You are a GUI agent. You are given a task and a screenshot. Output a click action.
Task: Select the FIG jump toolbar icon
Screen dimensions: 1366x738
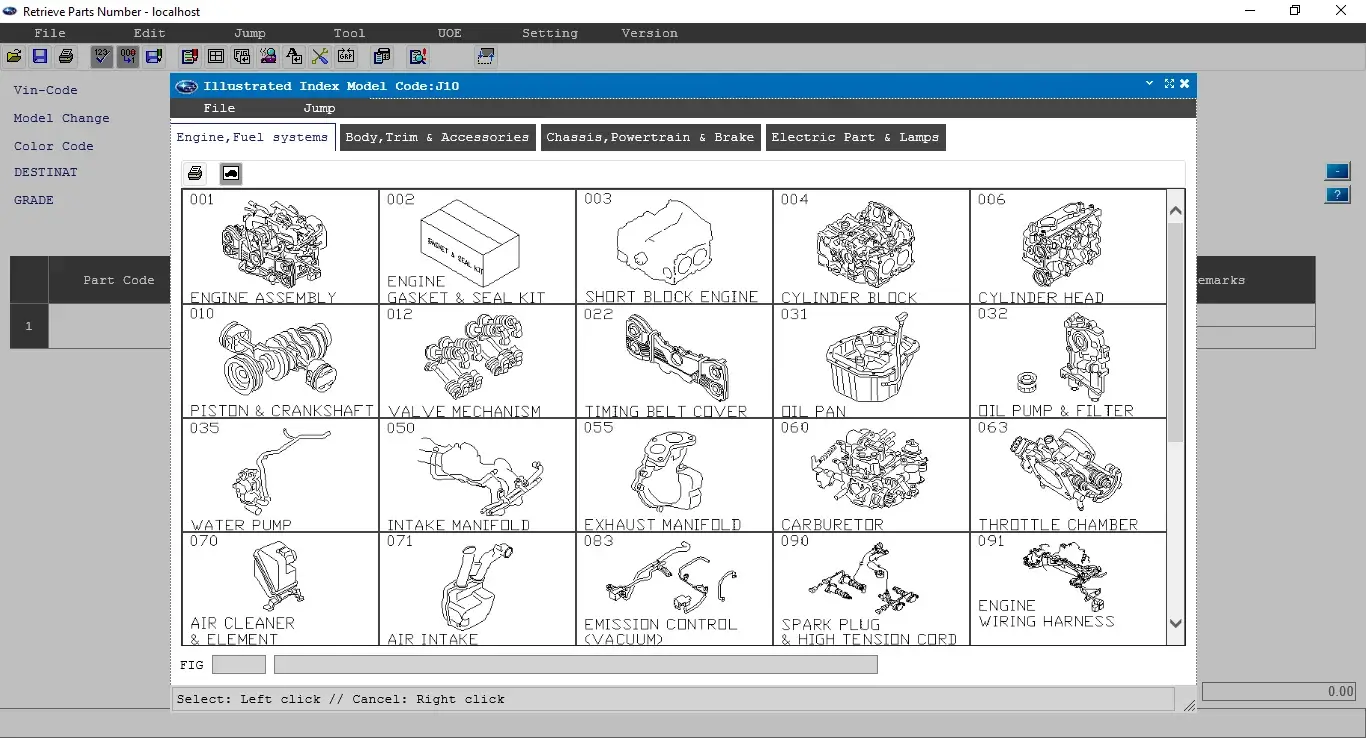click(x=242, y=57)
